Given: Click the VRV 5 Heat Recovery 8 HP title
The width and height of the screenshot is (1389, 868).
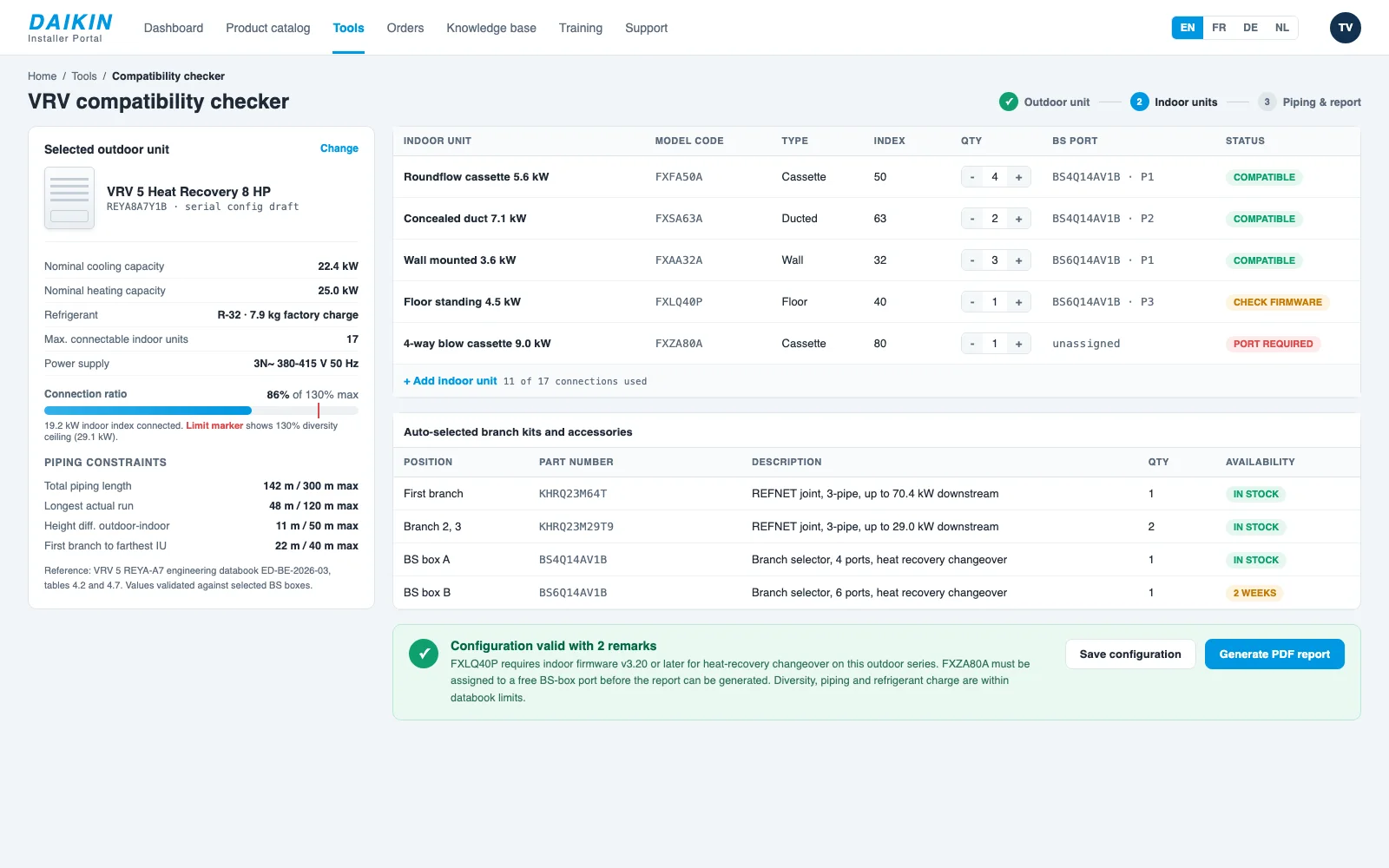Looking at the screenshot, I should [188, 192].
